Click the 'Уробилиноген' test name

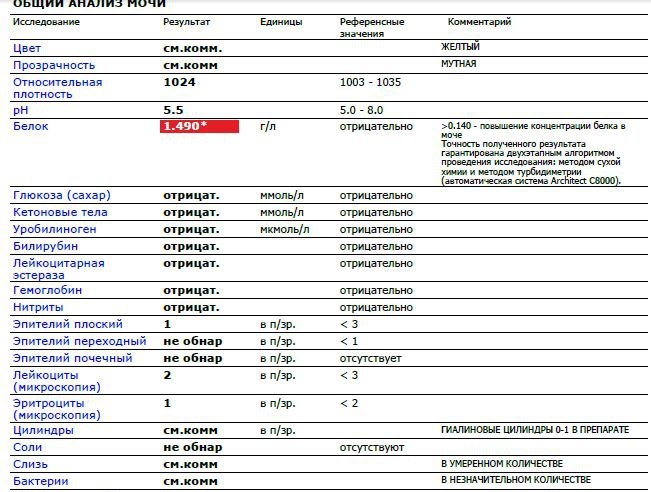tap(54, 229)
